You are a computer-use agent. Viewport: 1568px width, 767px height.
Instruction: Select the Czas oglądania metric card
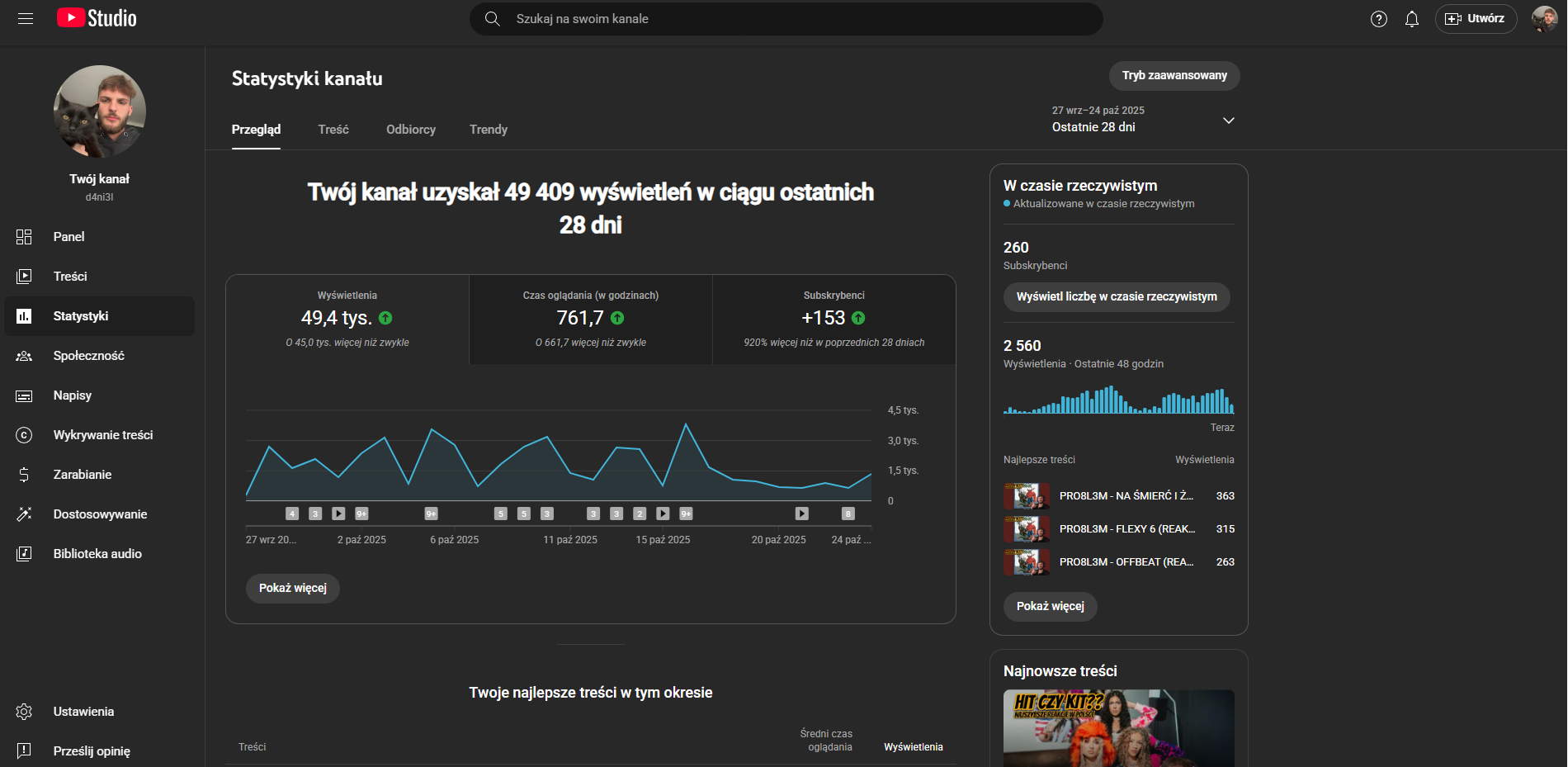pyautogui.click(x=591, y=320)
